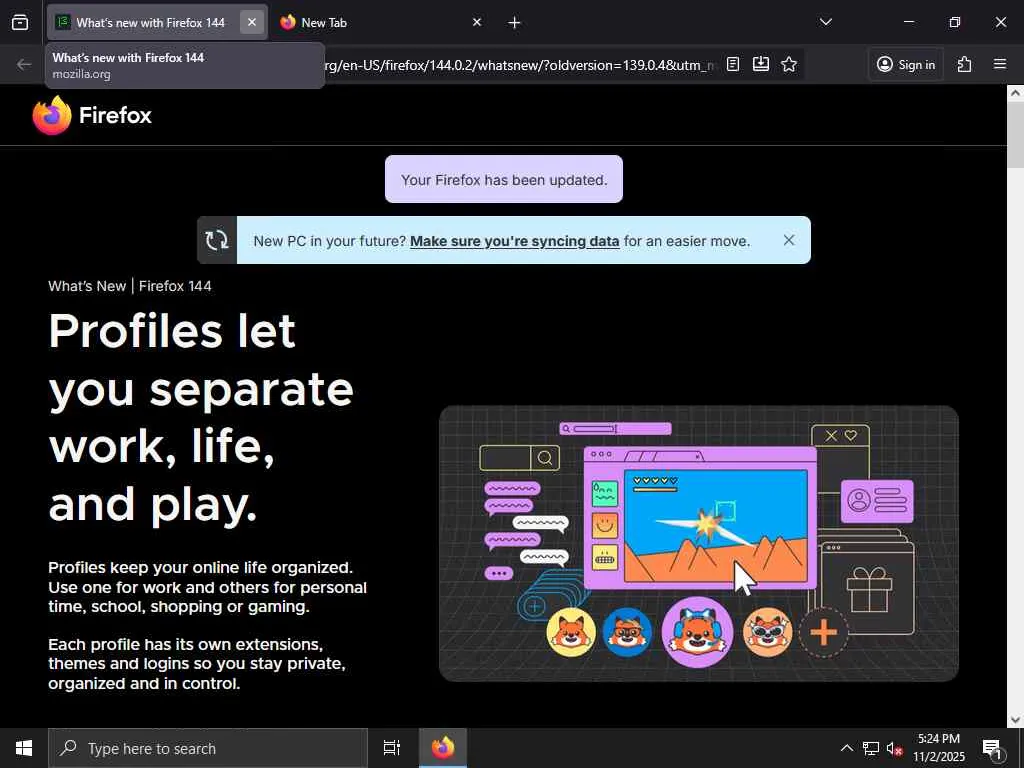1024x768 pixels.
Task: Click the Firefox taskbar icon
Action: point(443,748)
